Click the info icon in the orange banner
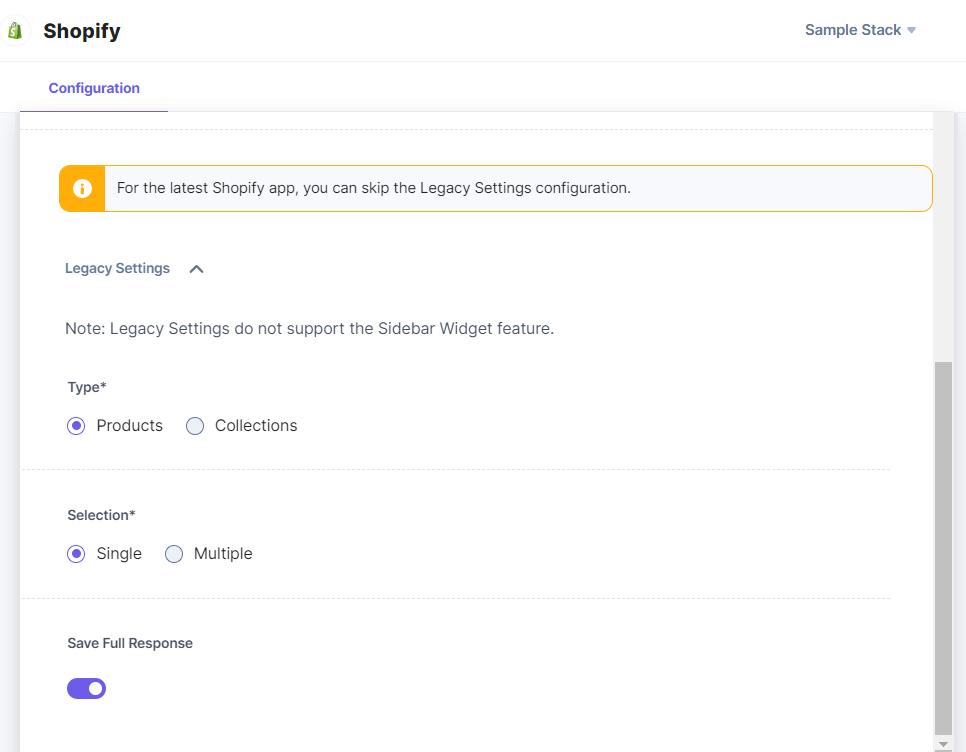This screenshot has height=752, width=966. pyautogui.click(x=82, y=188)
